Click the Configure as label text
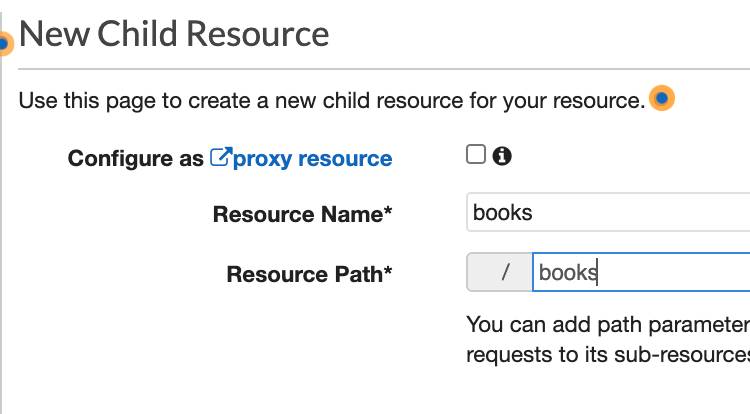Viewport: 750px width, 414px height. click(x=135, y=158)
